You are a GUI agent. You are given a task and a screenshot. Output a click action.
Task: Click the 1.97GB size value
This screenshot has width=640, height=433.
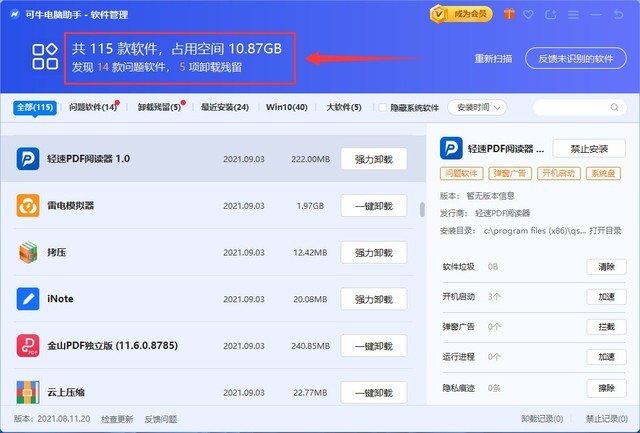coord(310,206)
